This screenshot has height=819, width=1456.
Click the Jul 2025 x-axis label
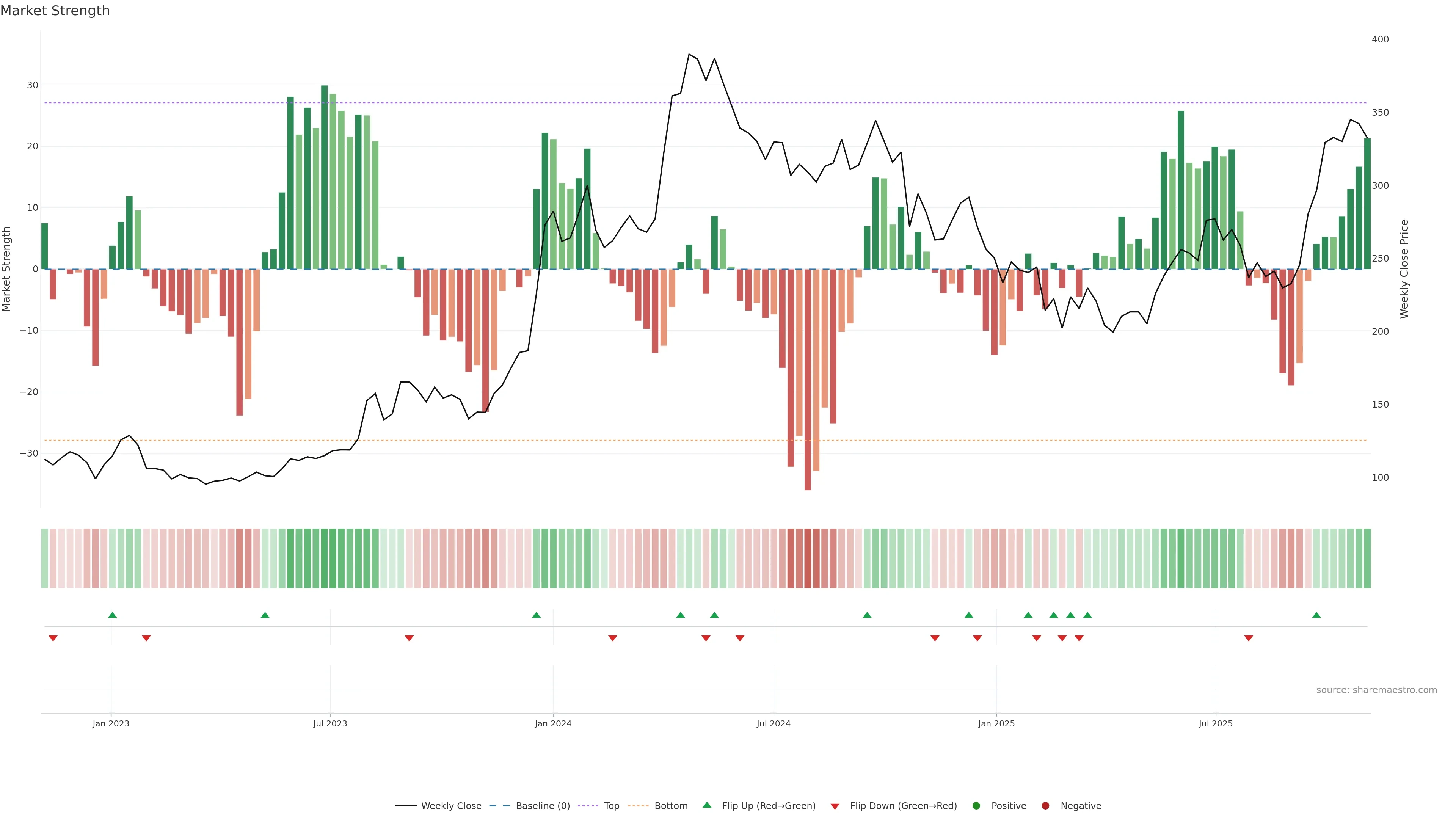(1215, 723)
